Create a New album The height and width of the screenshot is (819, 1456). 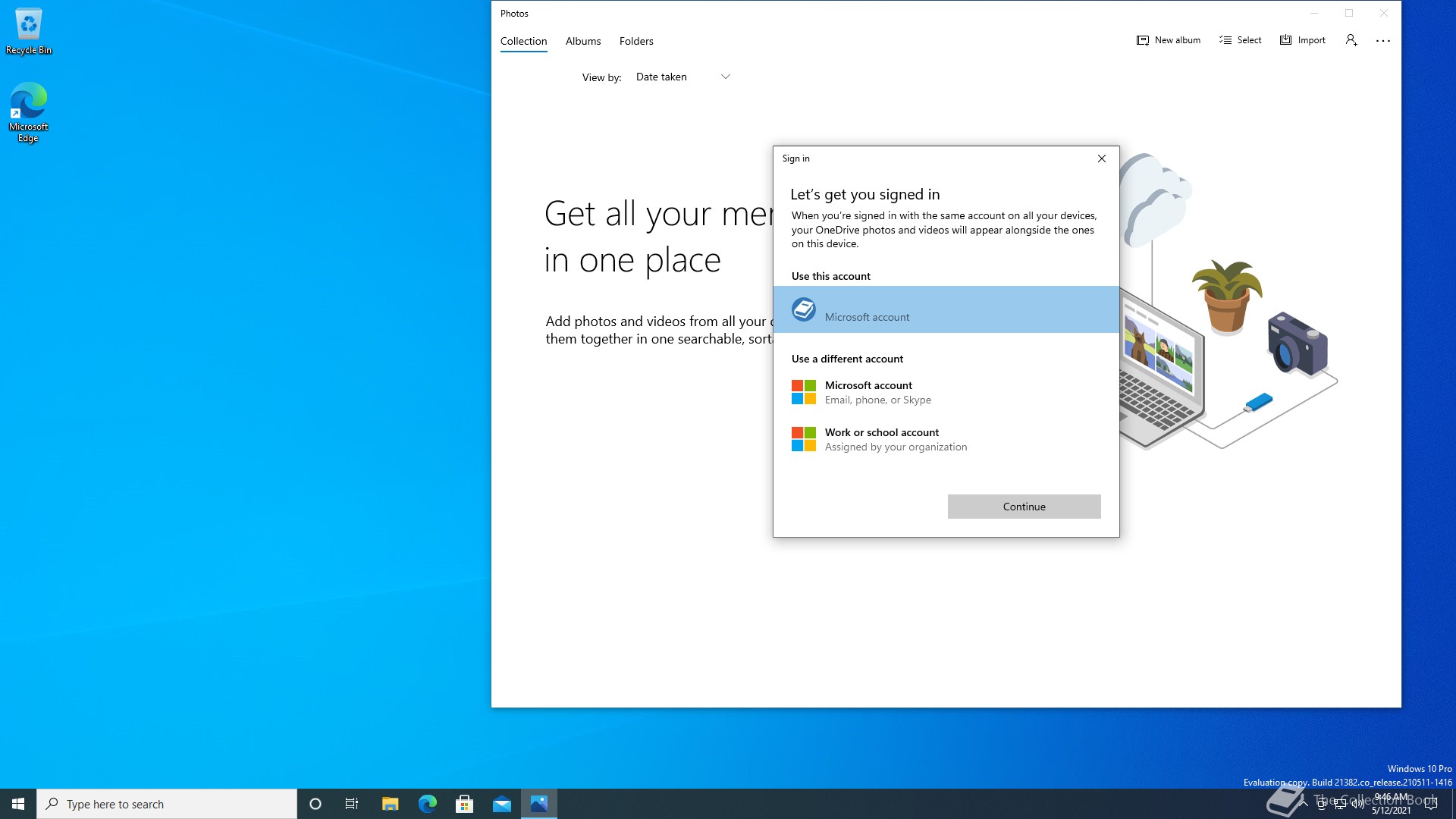pyautogui.click(x=1169, y=40)
